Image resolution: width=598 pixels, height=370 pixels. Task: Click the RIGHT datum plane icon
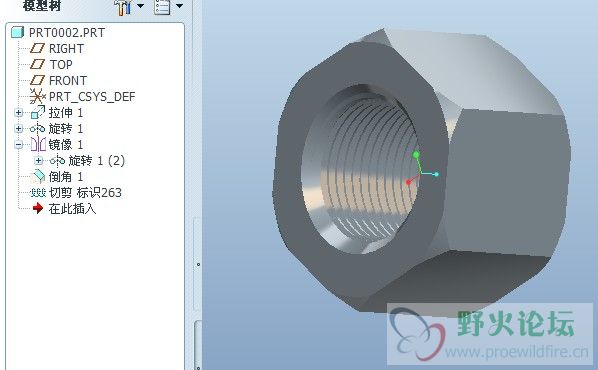[x=37, y=48]
